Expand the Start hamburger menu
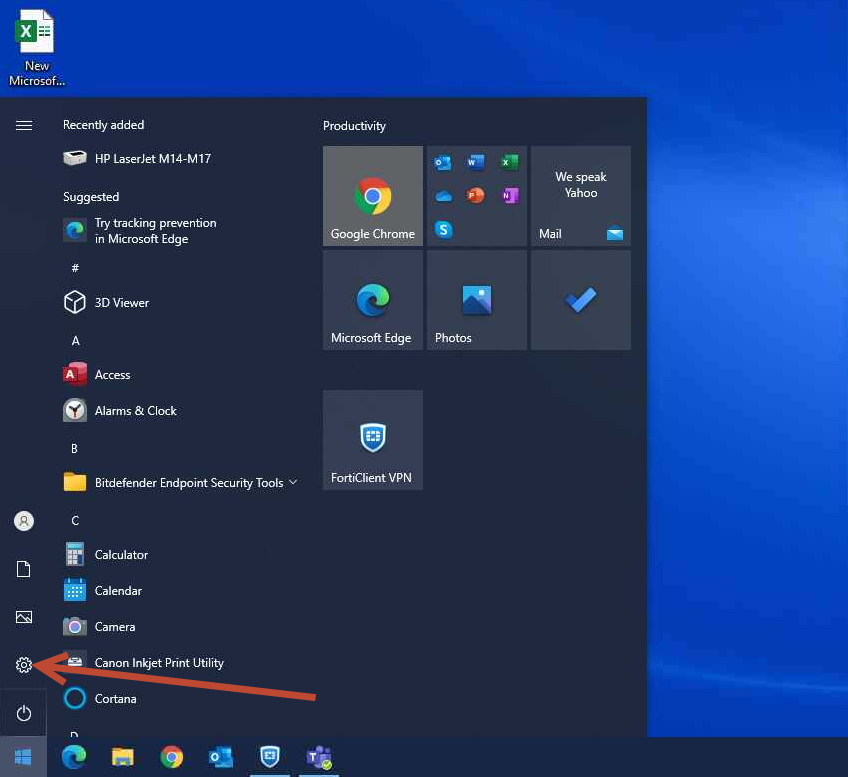This screenshot has width=848, height=777. pyautogui.click(x=24, y=126)
